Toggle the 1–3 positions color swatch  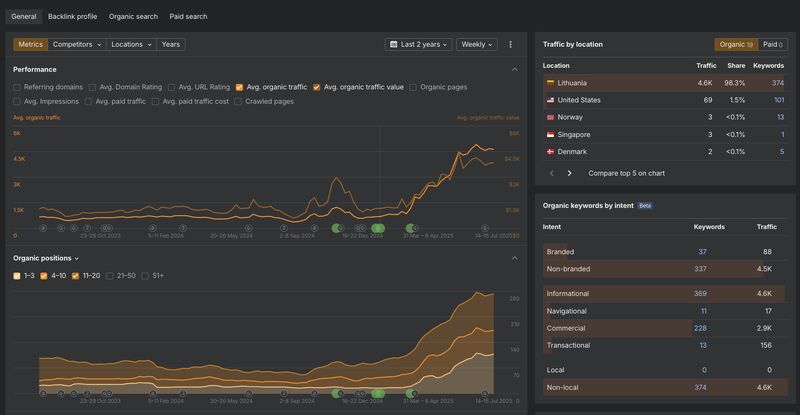tap(17, 275)
